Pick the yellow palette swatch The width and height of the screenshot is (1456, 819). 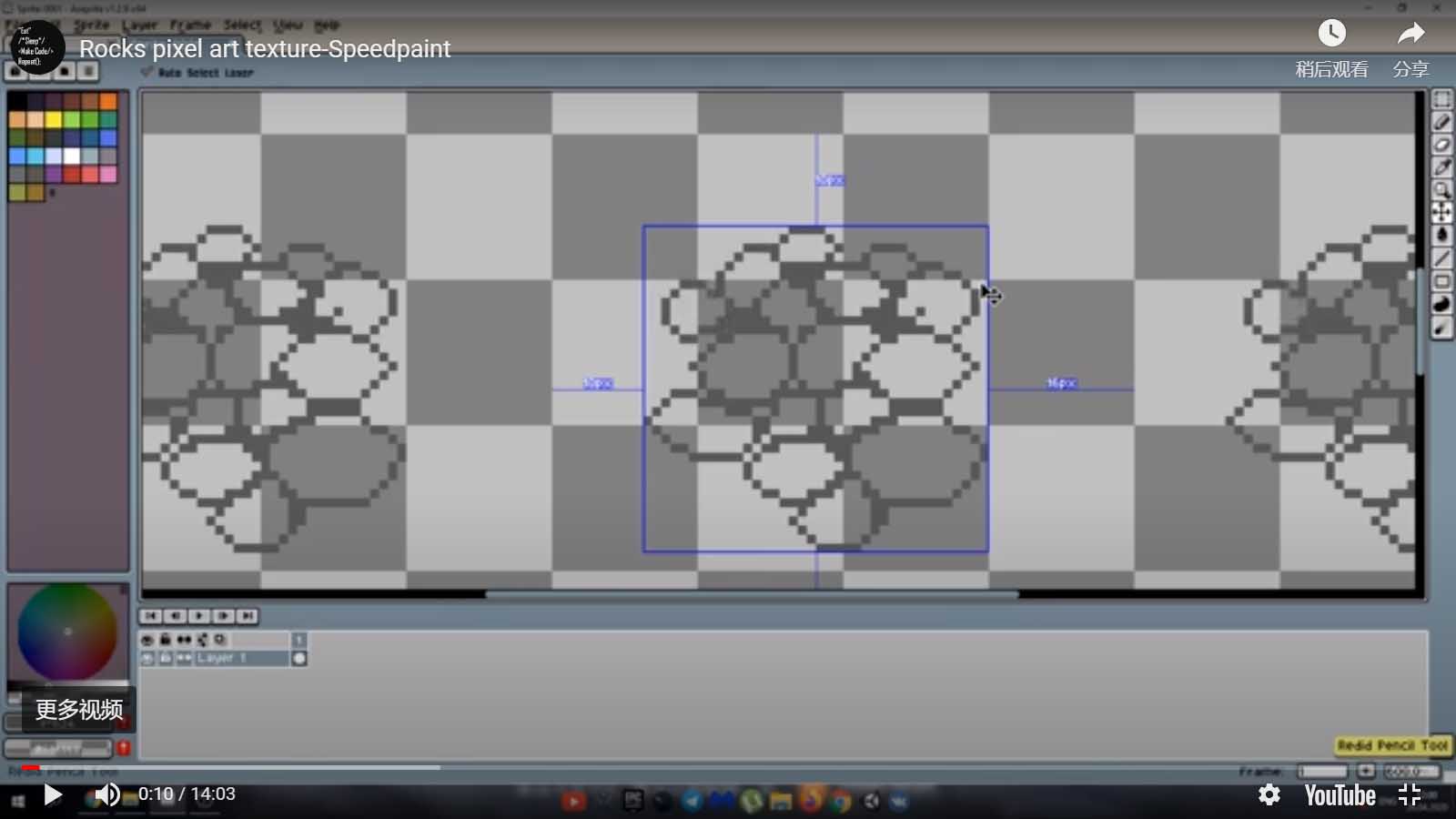coord(54,119)
